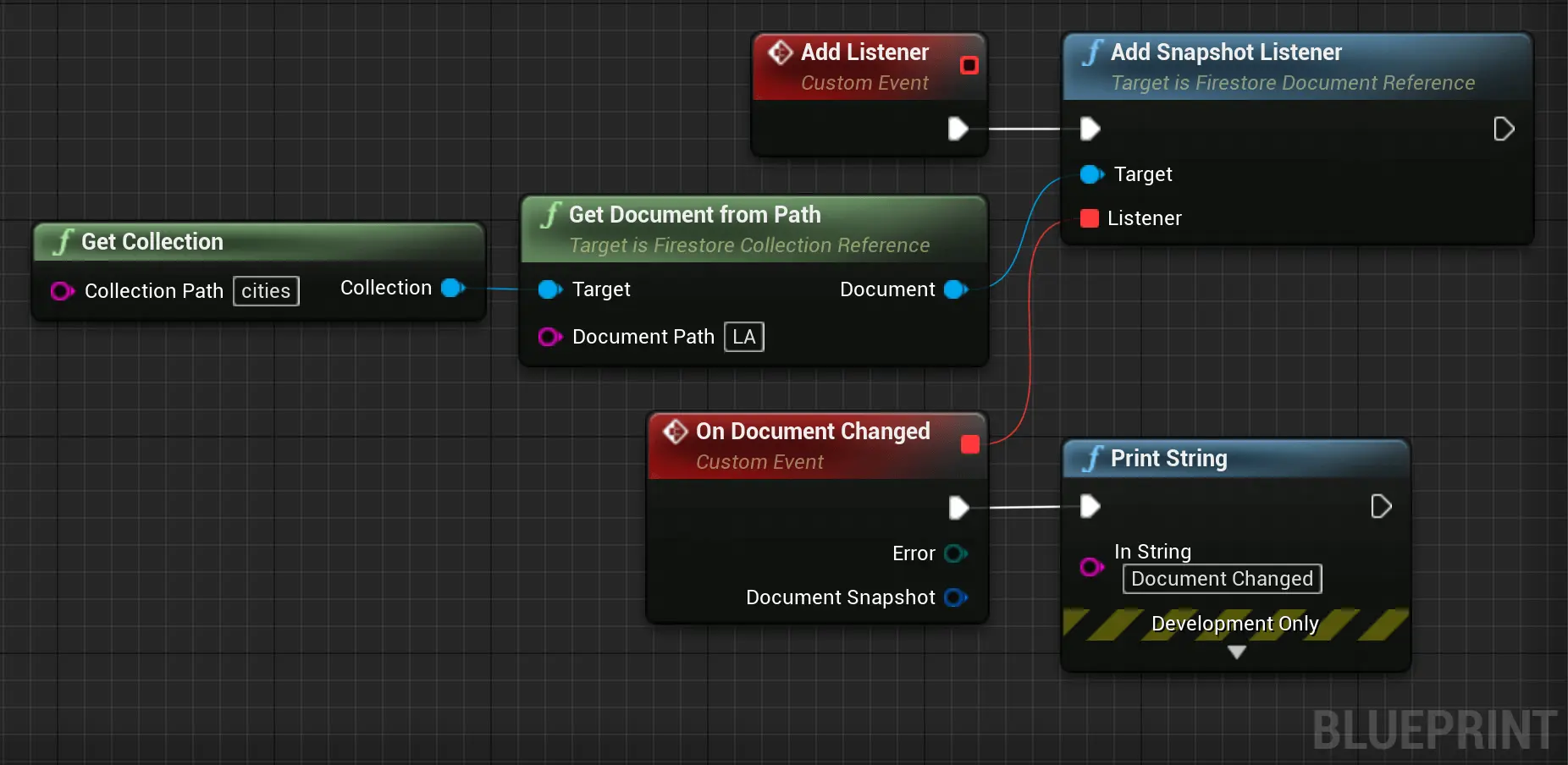Click the Add Listener event delegate pin
The height and width of the screenshot is (765, 1568).
[969, 65]
